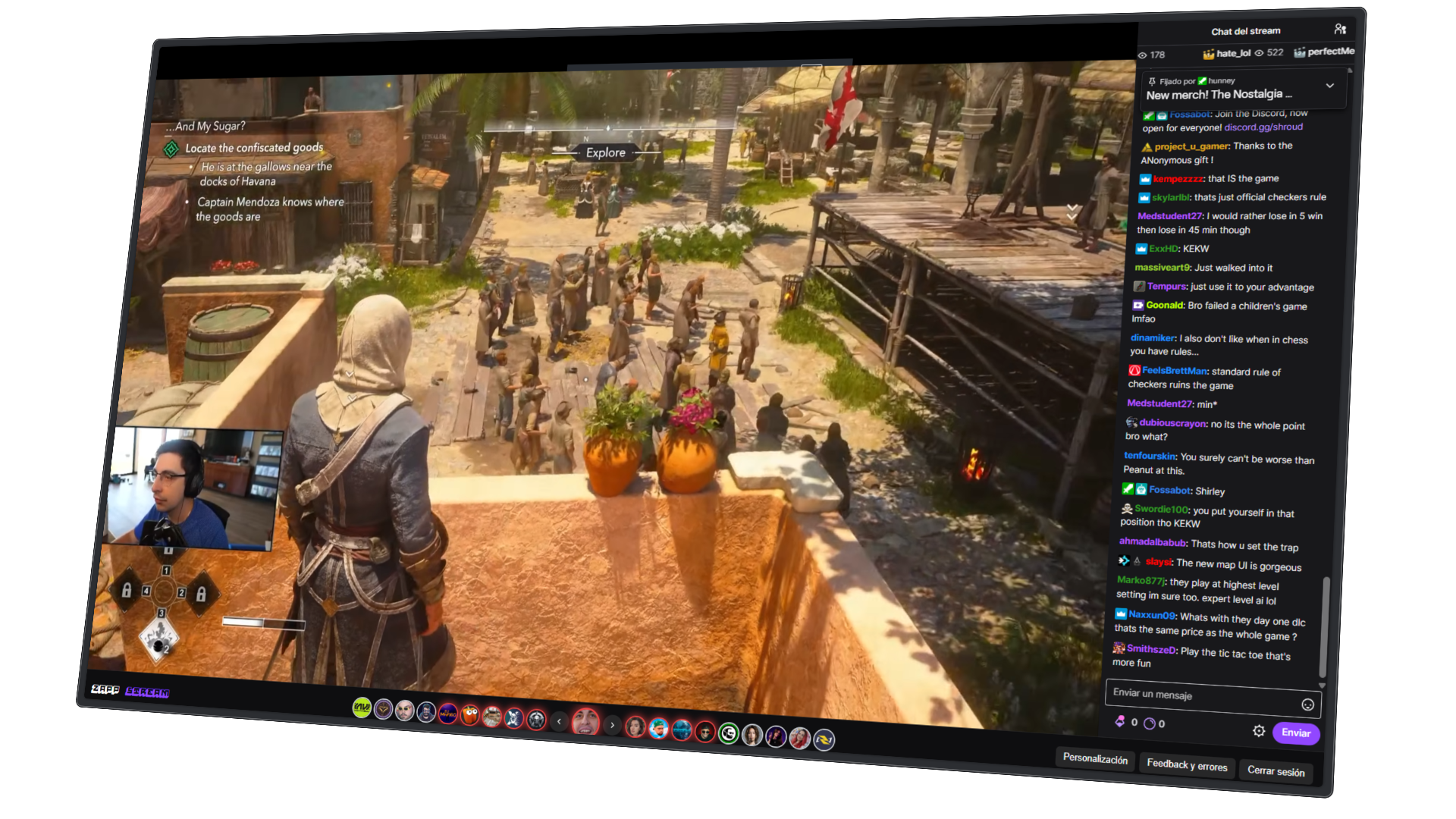
Task: Open the gray star emblem channel avatar
Action: pos(536,720)
